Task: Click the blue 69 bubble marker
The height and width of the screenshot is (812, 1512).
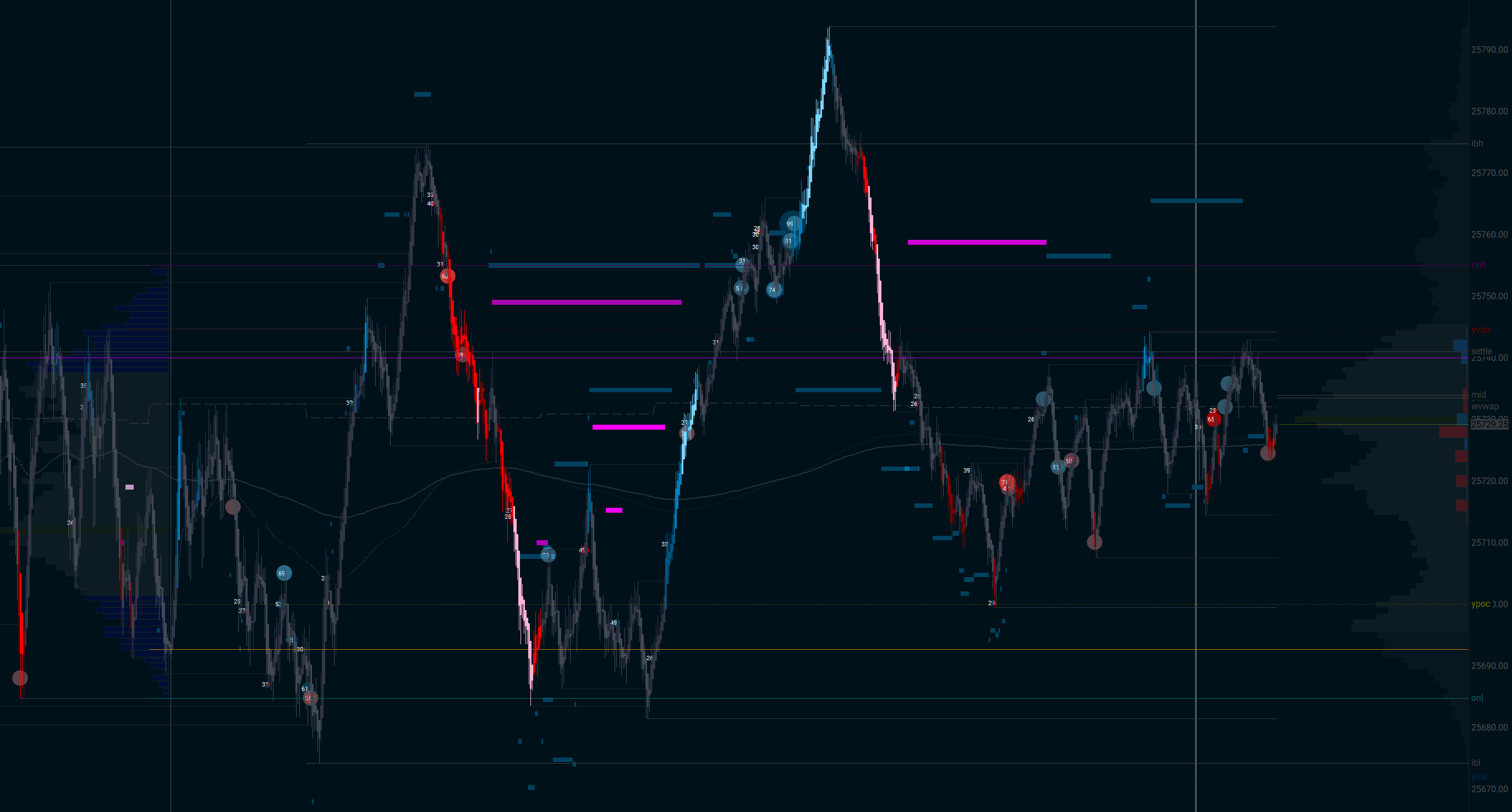Action: pos(283,573)
